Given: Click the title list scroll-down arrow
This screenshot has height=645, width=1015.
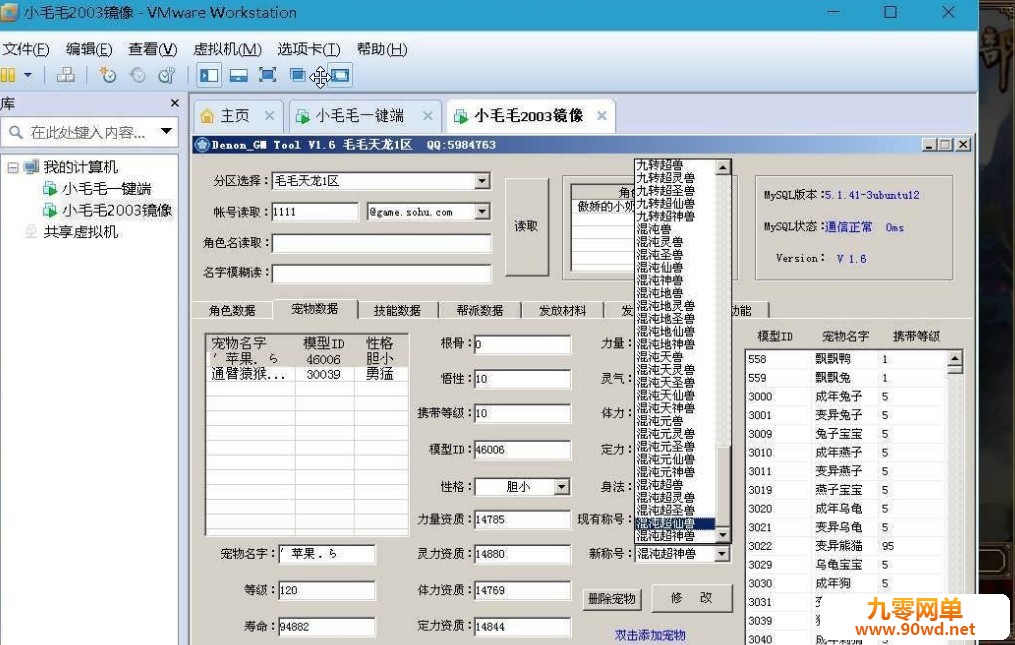Looking at the screenshot, I should pos(723,535).
